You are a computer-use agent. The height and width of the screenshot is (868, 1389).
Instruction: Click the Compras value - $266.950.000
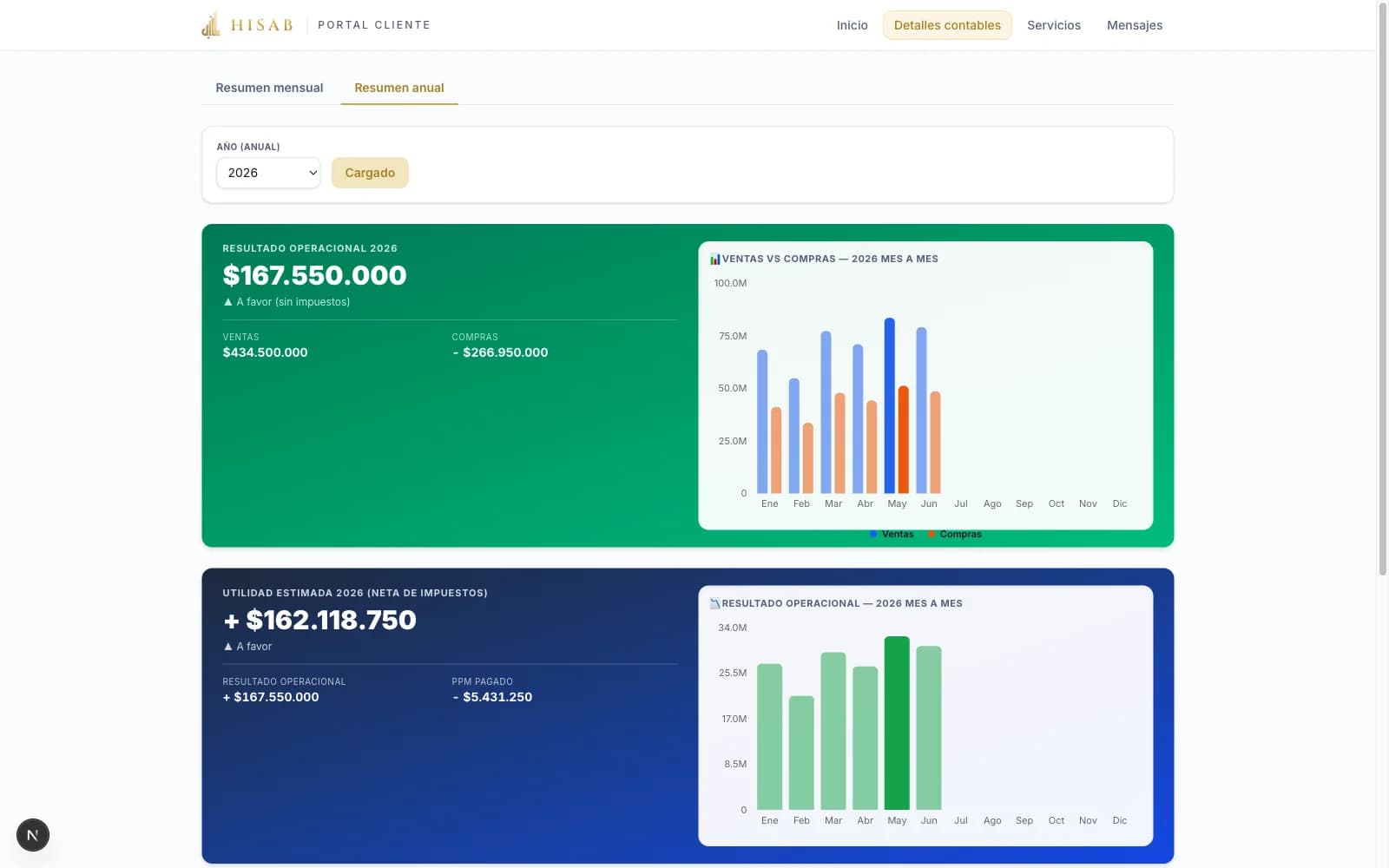(x=500, y=352)
